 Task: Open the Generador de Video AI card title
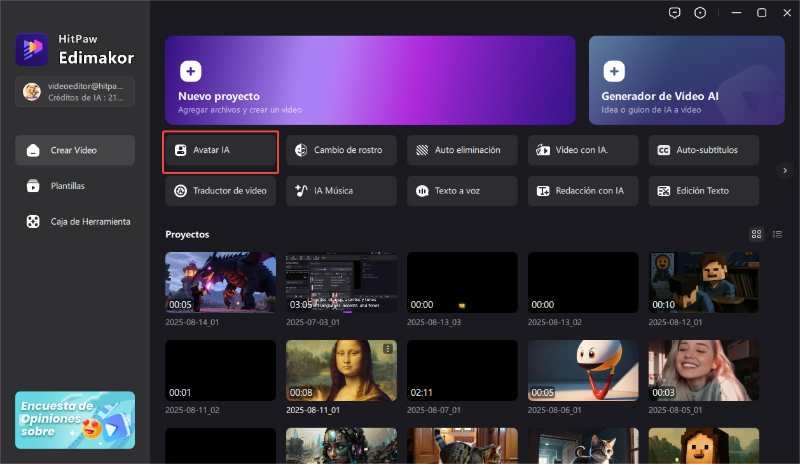coord(660,96)
